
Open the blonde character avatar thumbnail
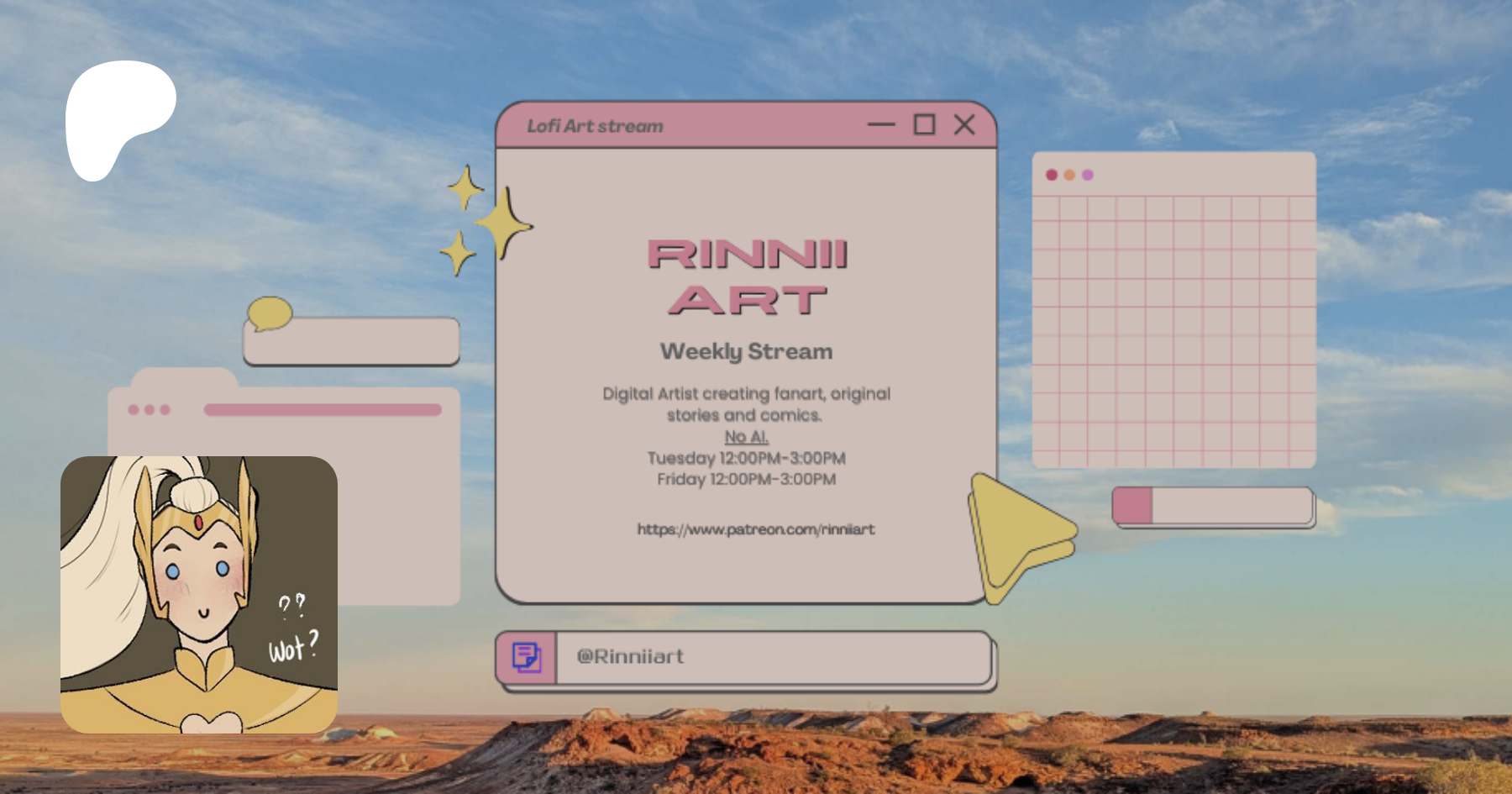[199, 594]
